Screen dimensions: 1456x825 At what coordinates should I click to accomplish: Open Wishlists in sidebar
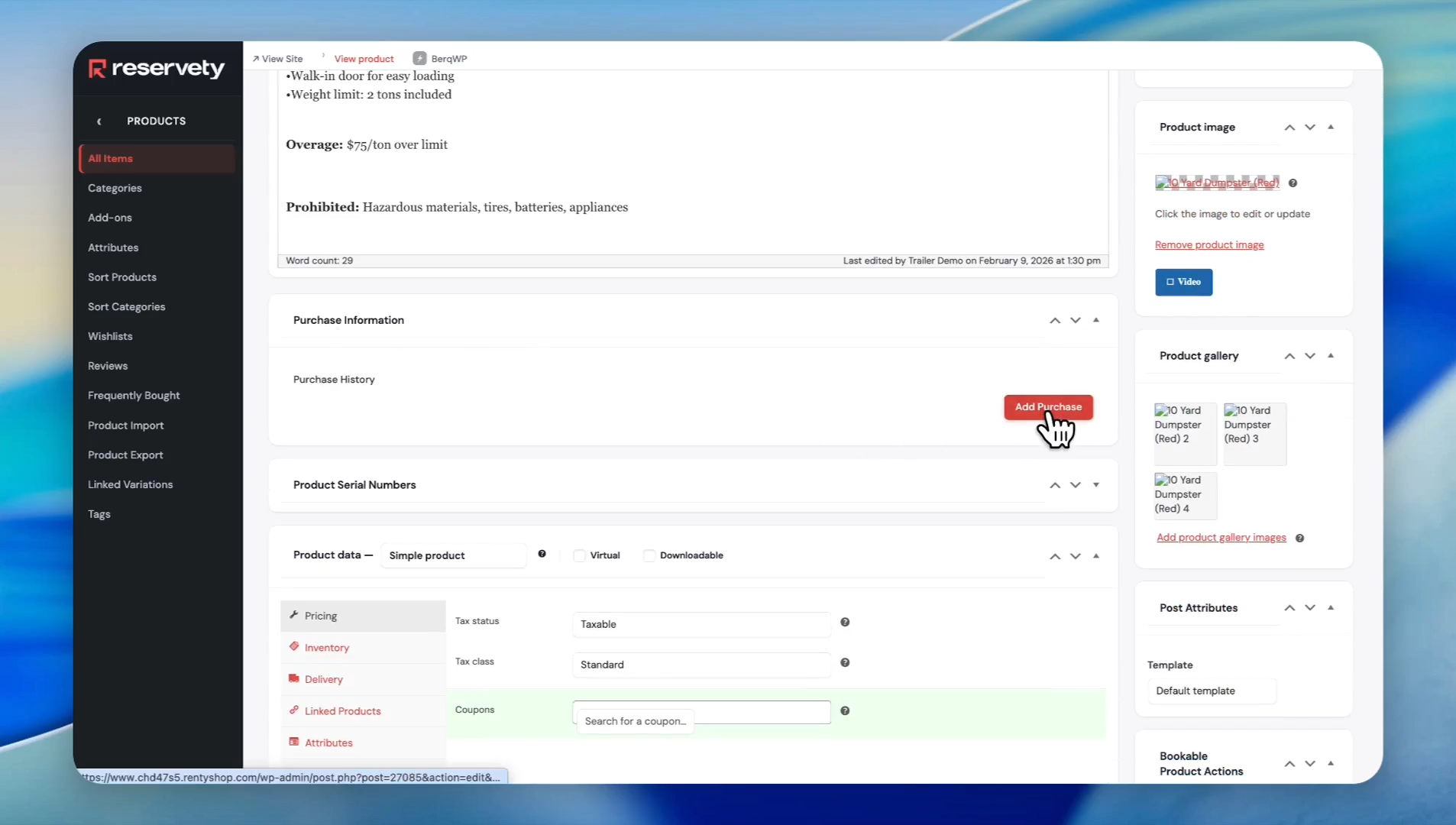(x=110, y=337)
